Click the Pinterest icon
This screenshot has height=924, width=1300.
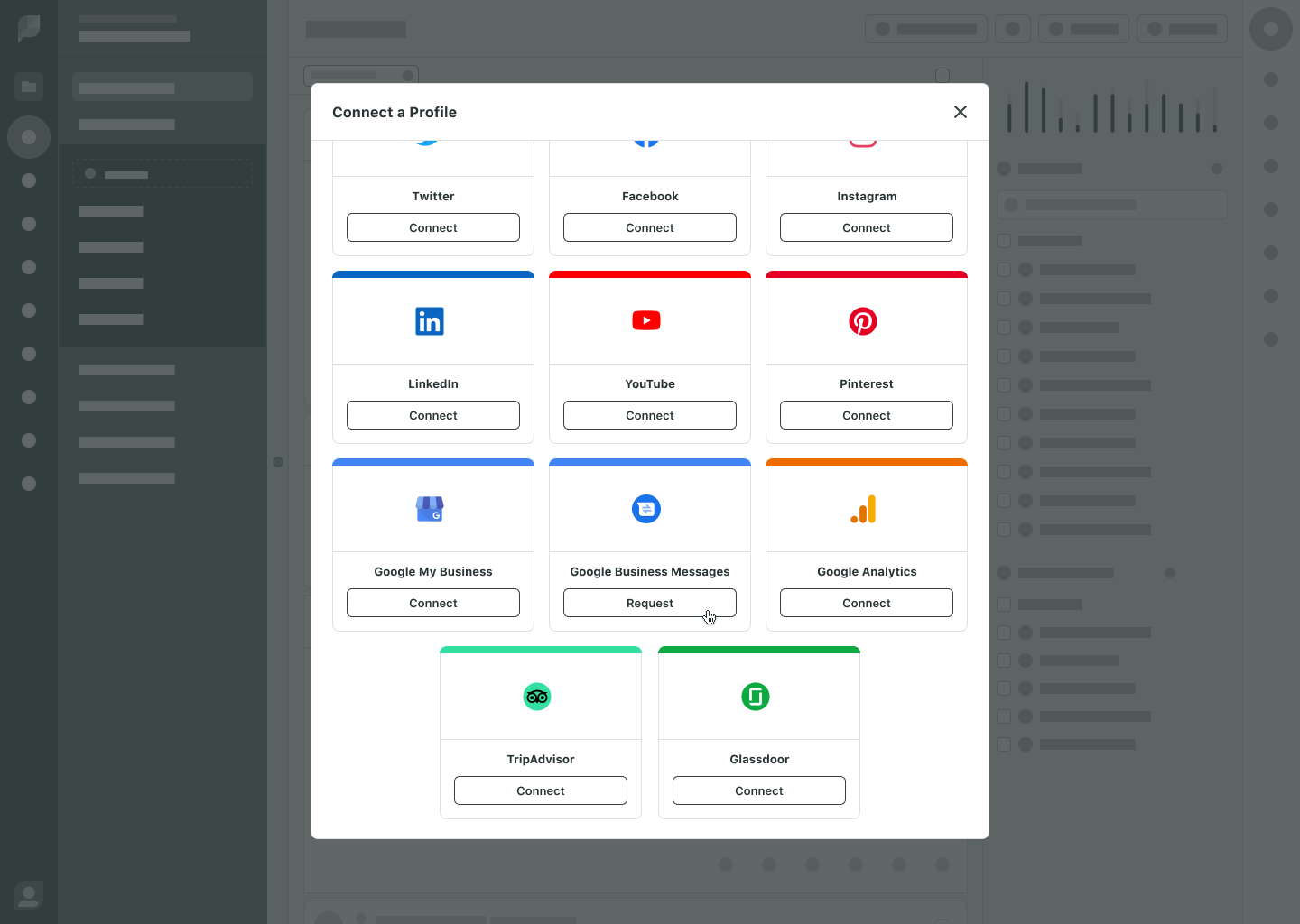(x=863, y=320)
